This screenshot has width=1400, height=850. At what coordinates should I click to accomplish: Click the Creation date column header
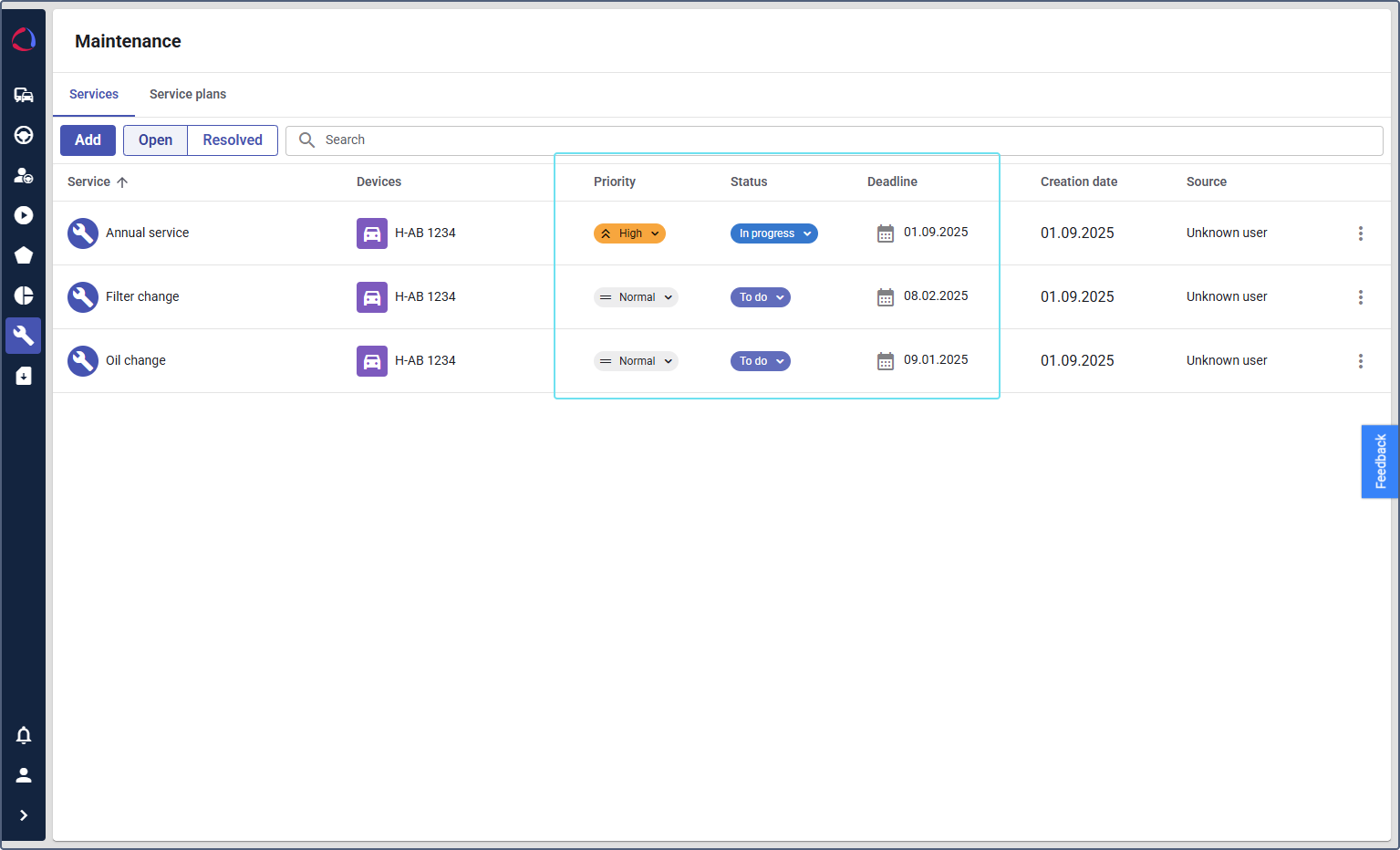[x=1079, y=181]
